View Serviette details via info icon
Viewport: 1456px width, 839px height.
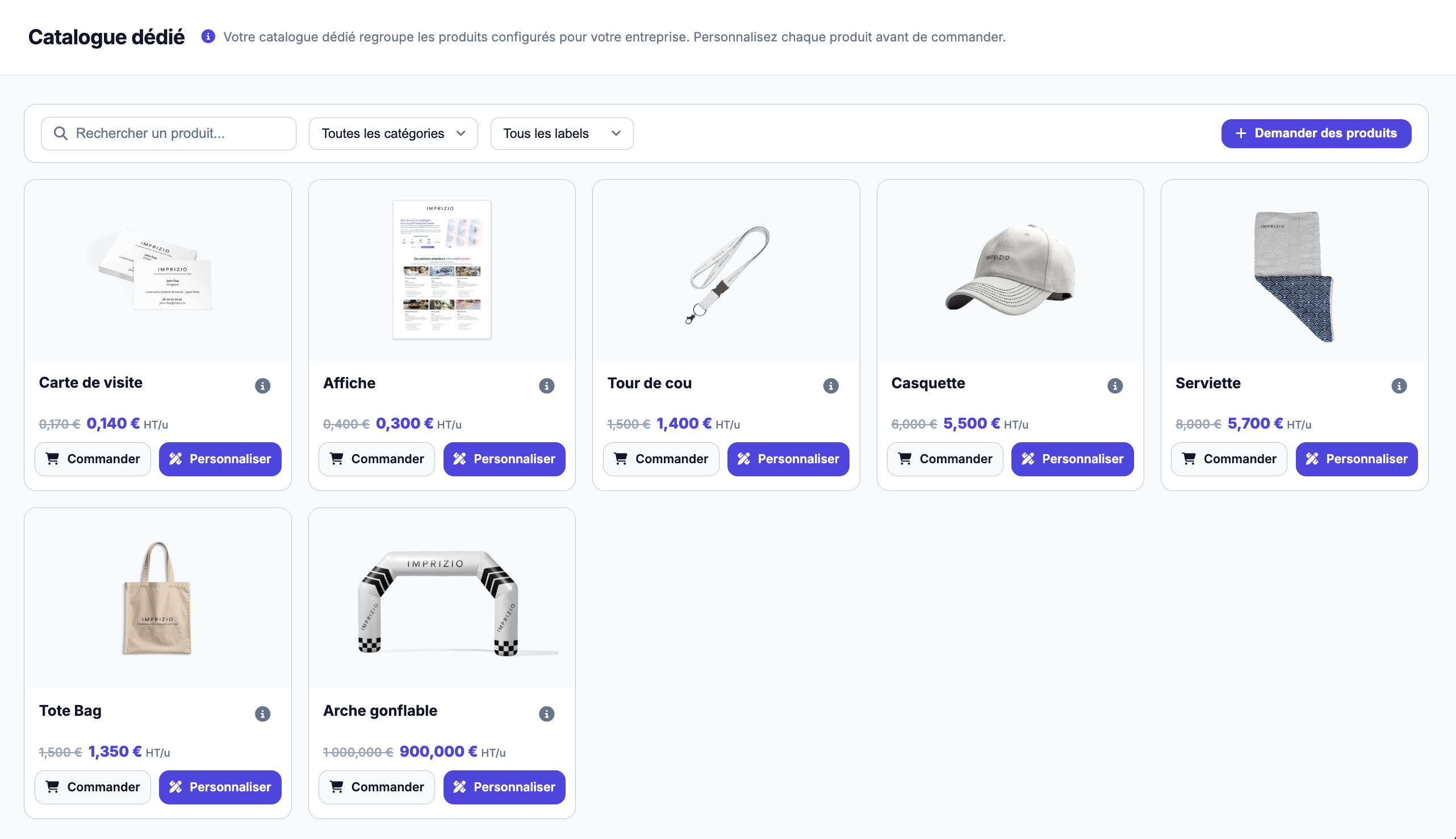(x=1399, y=385)
